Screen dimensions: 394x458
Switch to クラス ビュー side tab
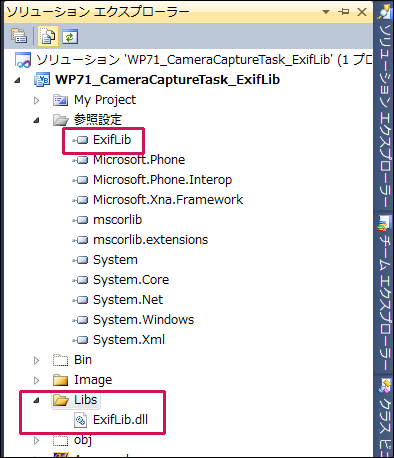(384, 417)
